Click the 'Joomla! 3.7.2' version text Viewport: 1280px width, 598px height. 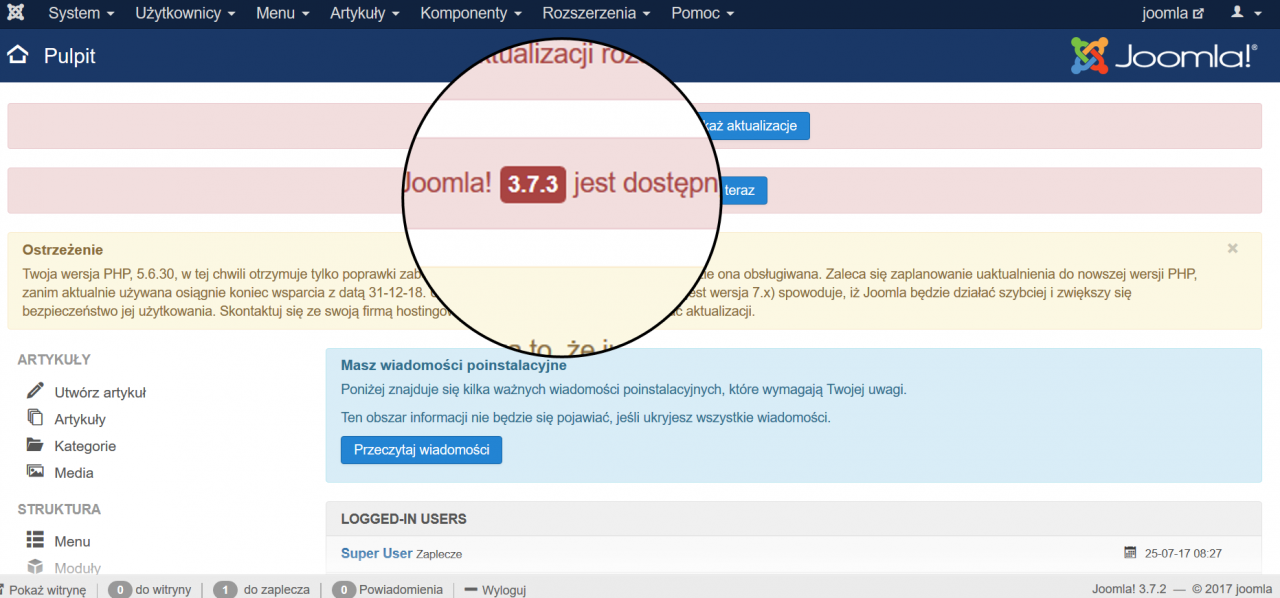click(1131, 590)
